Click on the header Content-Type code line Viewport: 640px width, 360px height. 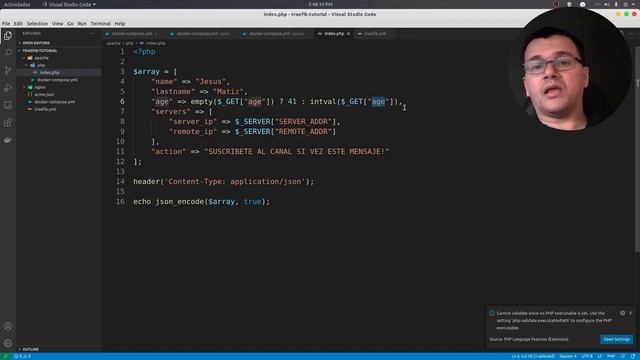(223, 182)
